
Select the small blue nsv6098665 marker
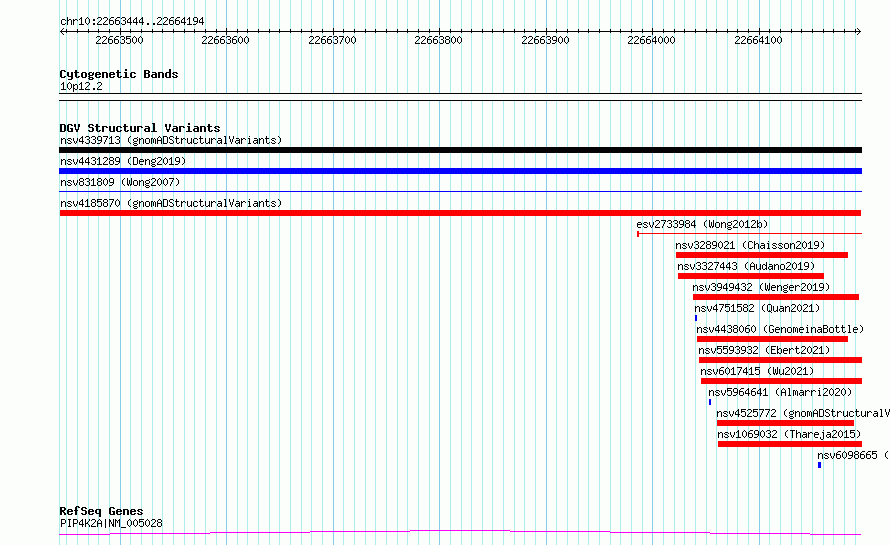point(819,465)
